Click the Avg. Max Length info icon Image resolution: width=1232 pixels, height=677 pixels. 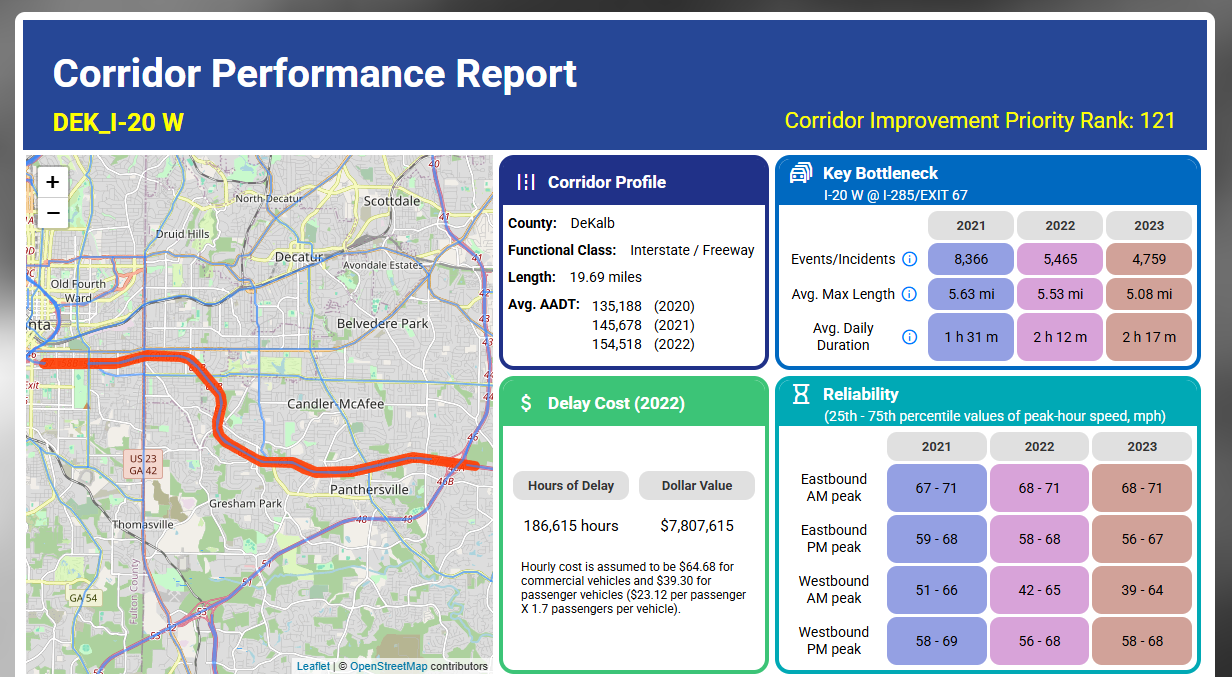click(909, 294)
